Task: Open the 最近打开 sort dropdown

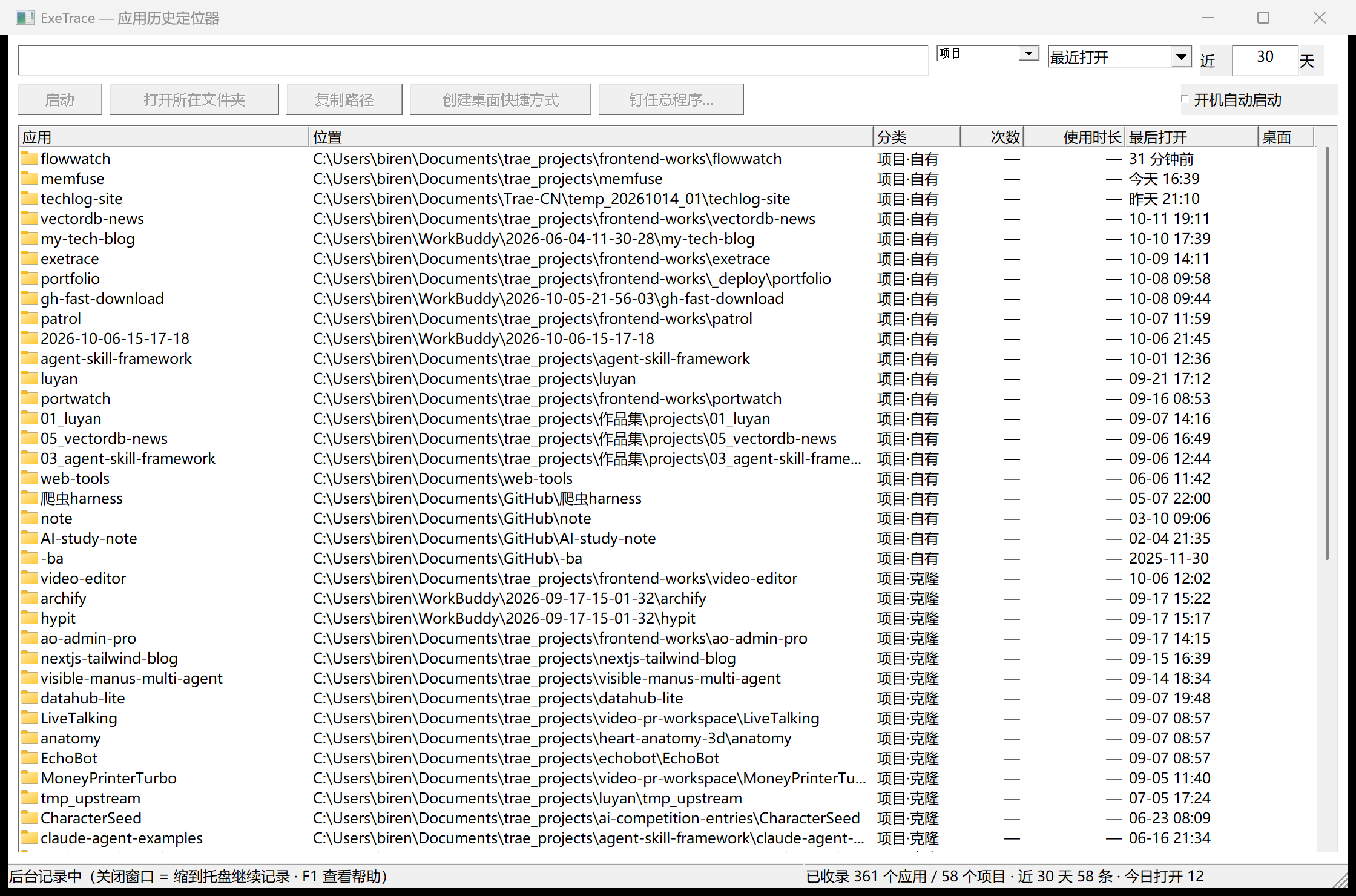Action: [x=1120, y=58]
